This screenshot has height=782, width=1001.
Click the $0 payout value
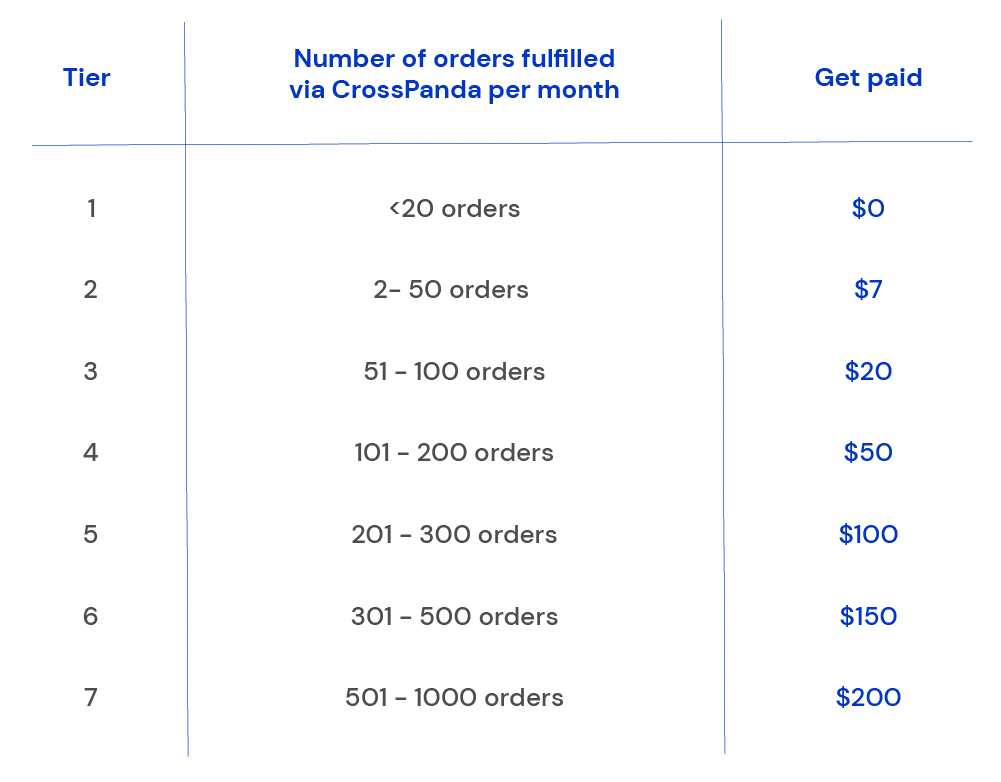tap(868, 209)
